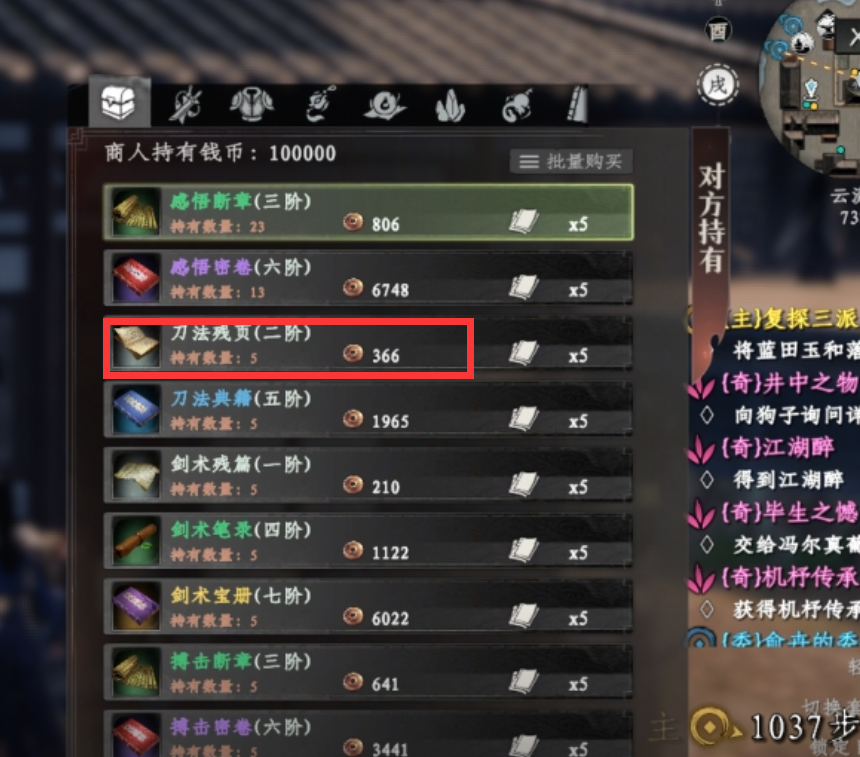The height and width of the screenshot is (757, 860).
Task: Click the 批量购买 bulk purchase button
Action: tap(571, 161)
